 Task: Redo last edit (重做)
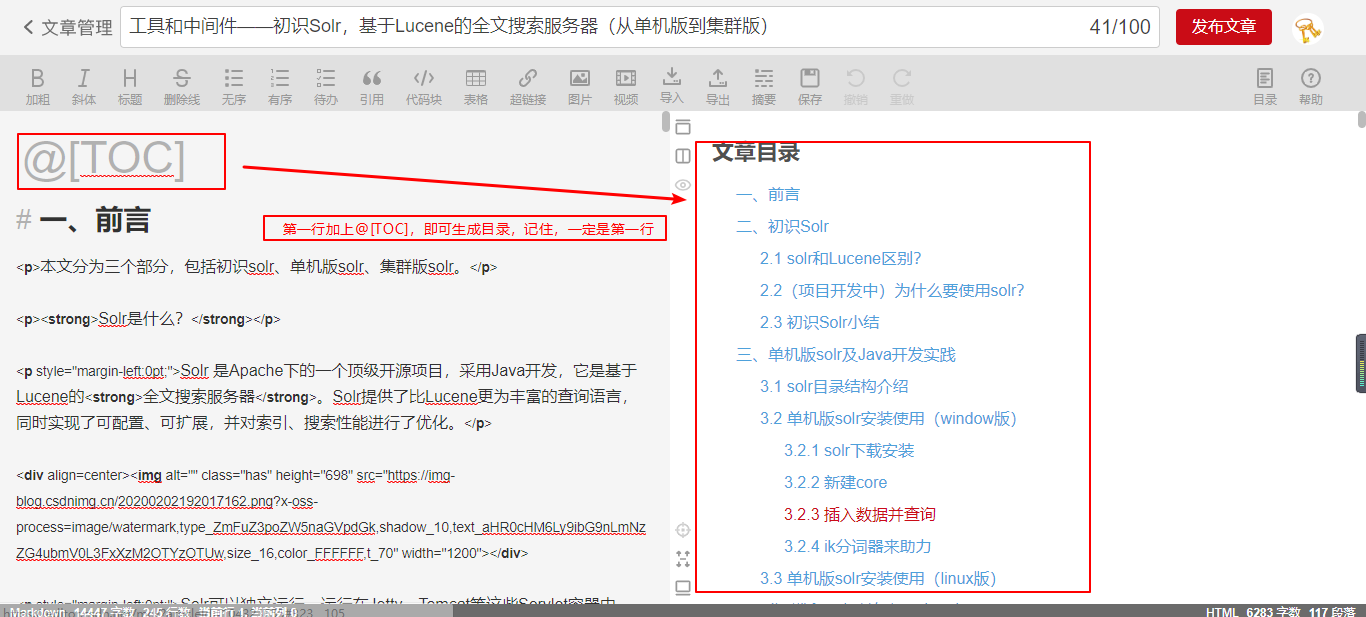coord(902,87)
